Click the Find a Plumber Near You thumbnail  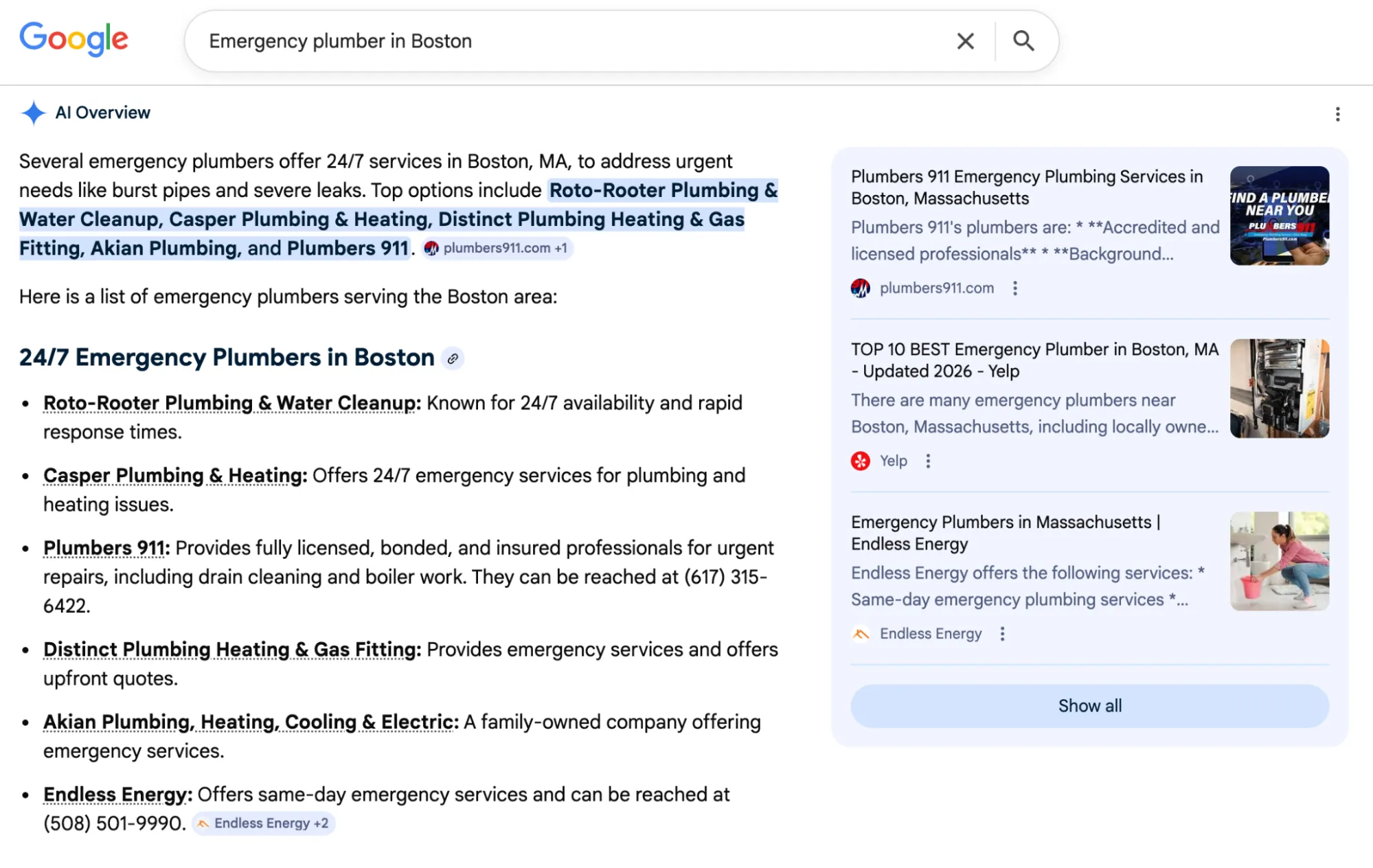pyautogui.click(x=1279, y=216)
